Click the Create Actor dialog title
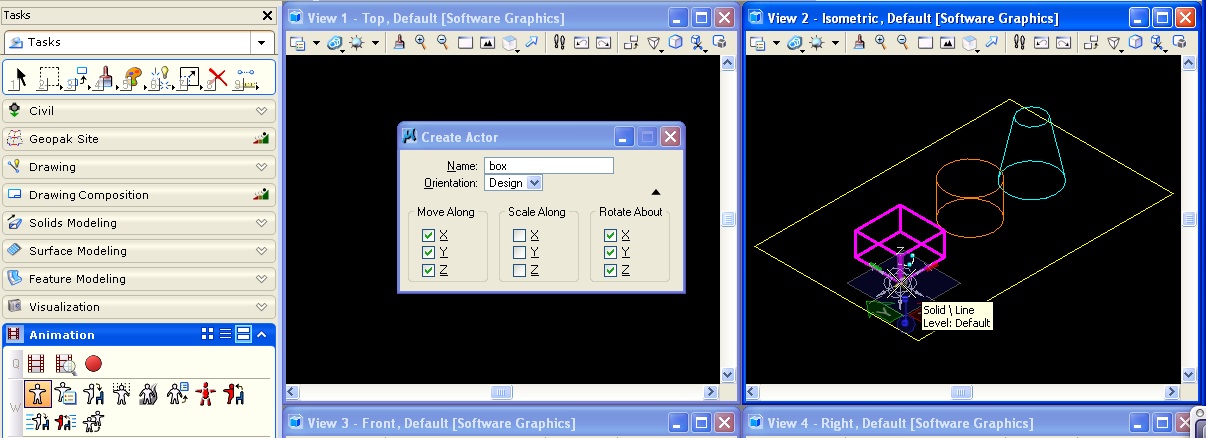This screenshot has height=438, width=1206. point(459,137)
